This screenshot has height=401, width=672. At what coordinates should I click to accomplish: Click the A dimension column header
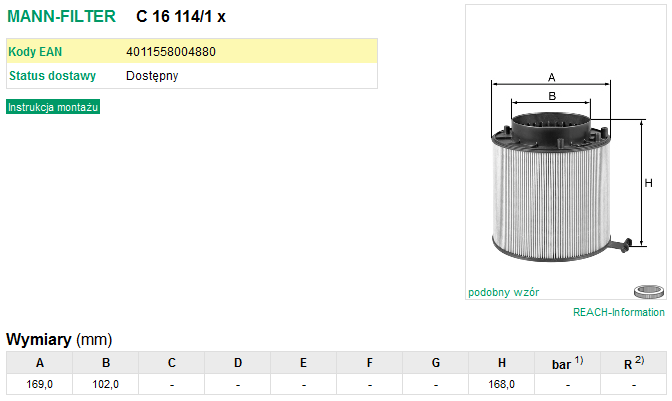tap(39, 363)
